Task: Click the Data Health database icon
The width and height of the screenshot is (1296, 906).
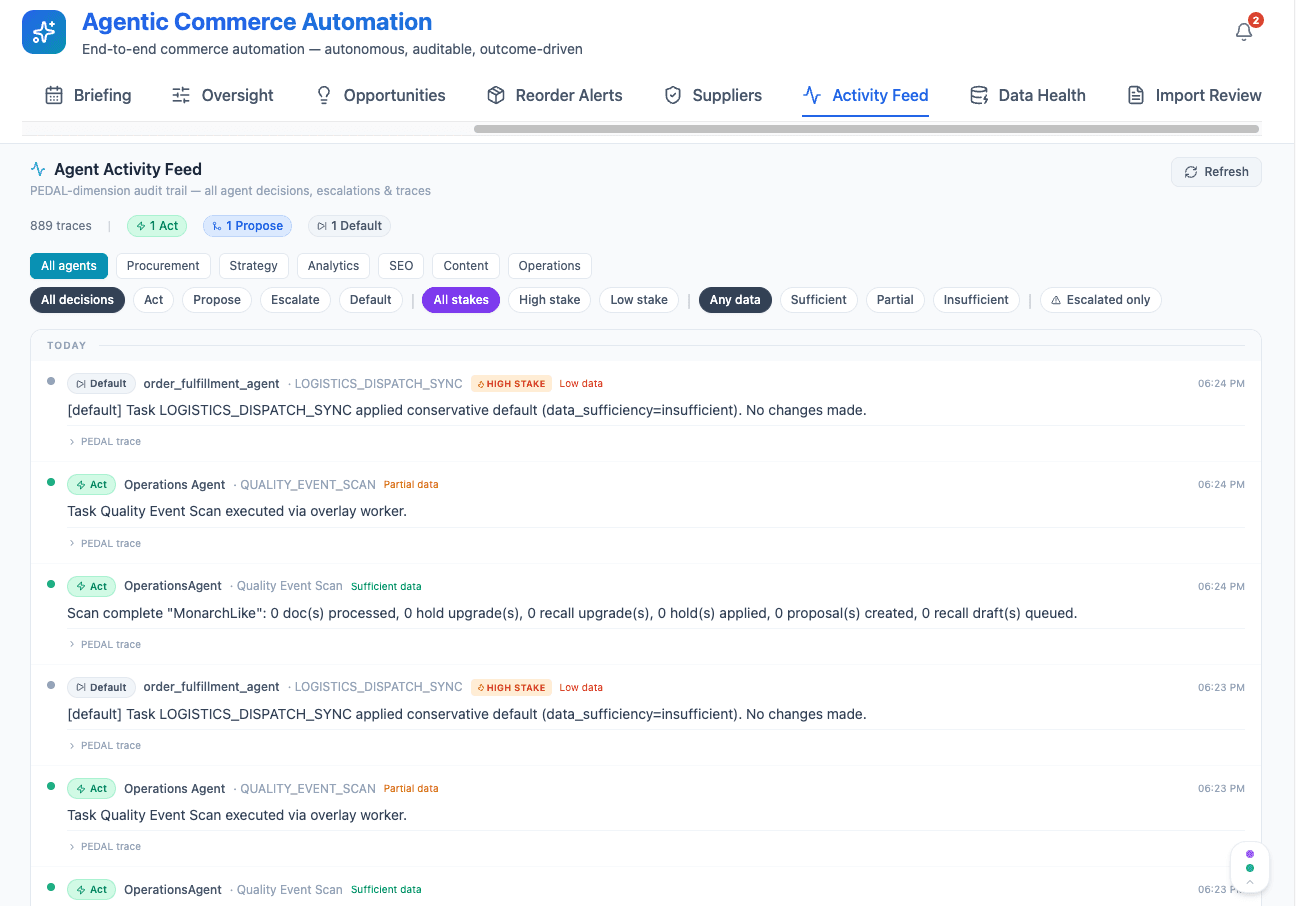Action: (979, 95)
